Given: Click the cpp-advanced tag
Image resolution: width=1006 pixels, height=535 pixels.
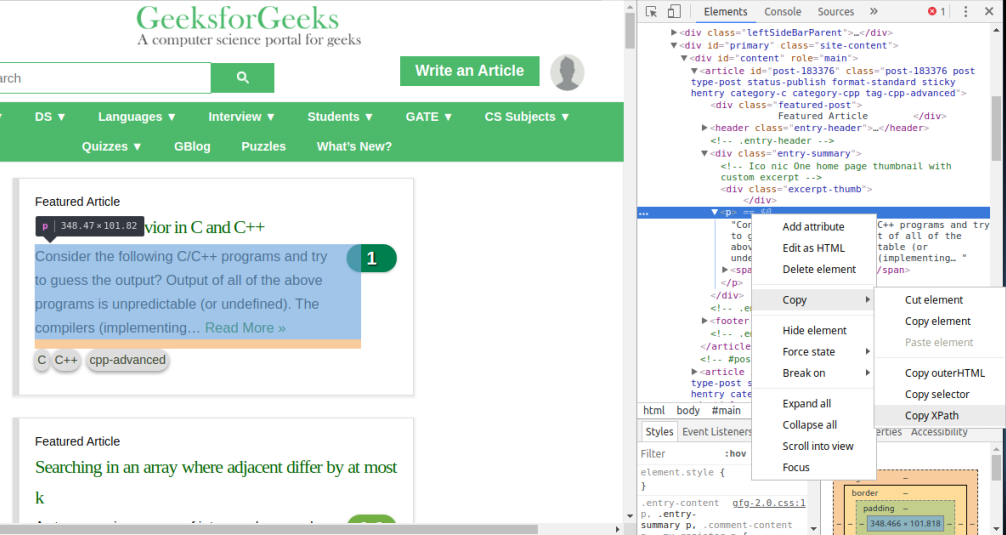Looking at the screenshot, I should tap(127, 360).
